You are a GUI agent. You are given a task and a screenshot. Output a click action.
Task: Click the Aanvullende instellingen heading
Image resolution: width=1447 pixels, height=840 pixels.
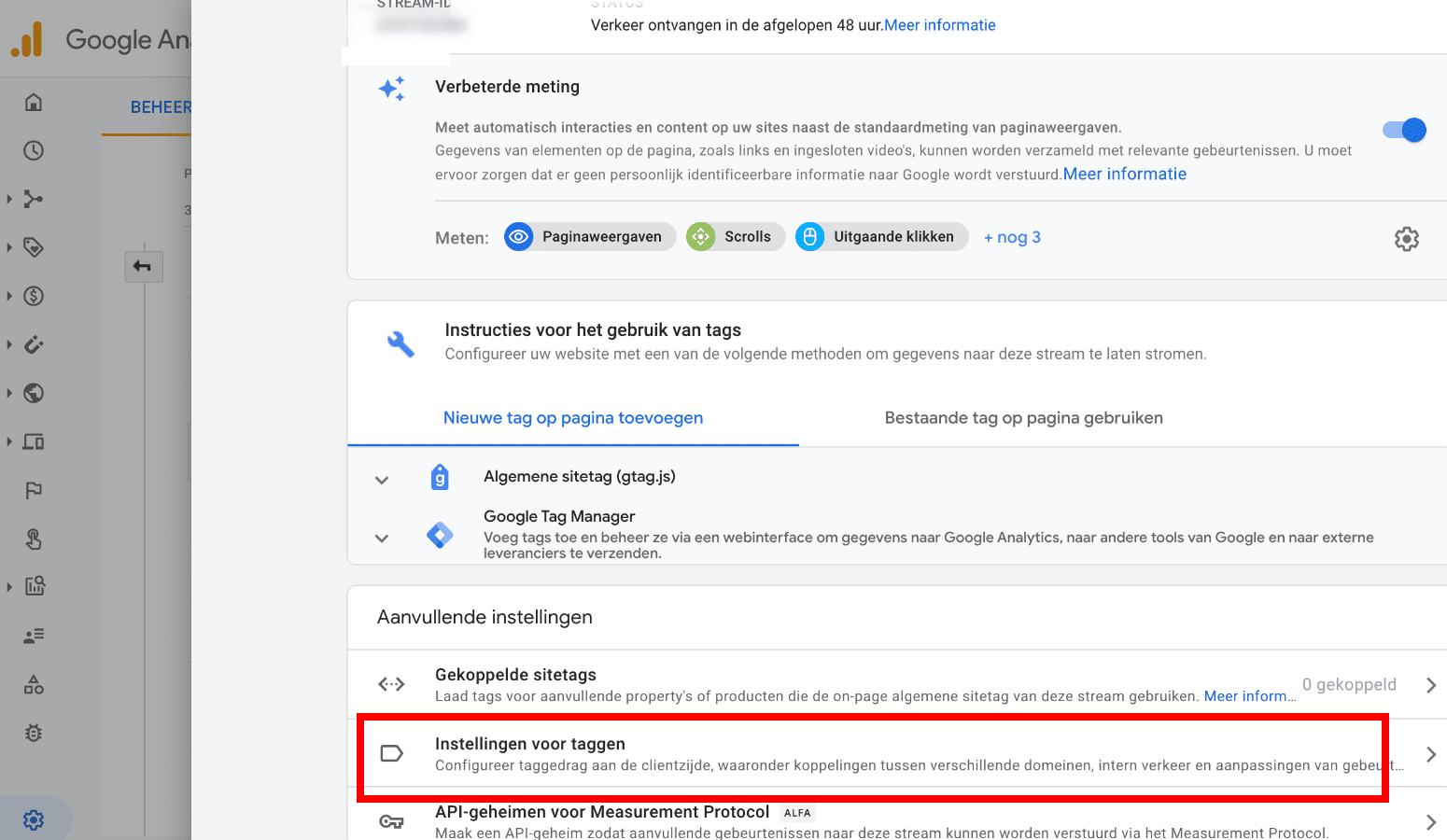tap(485, 617)
